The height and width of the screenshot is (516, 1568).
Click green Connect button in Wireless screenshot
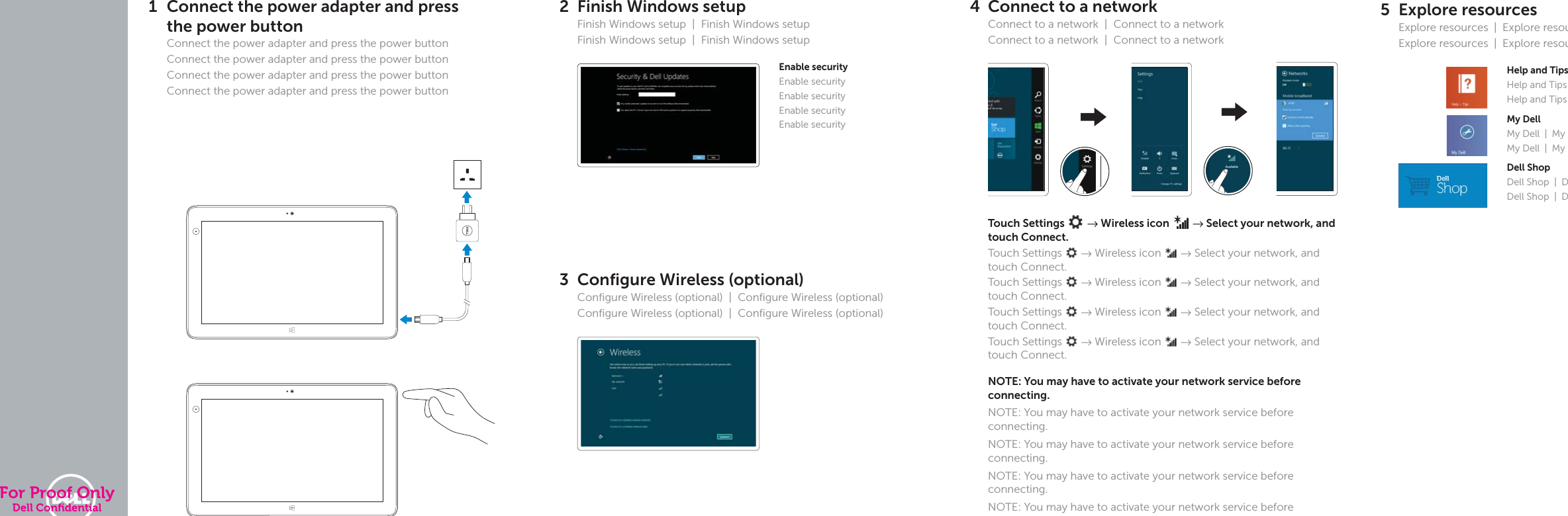(724, 437)
